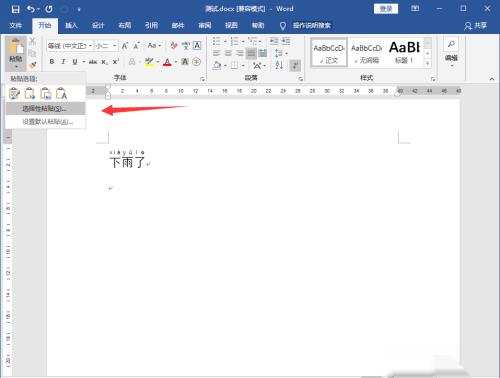Toggle Underline formatting
Viewport: 500px width, 378px height.
point(75,62)
